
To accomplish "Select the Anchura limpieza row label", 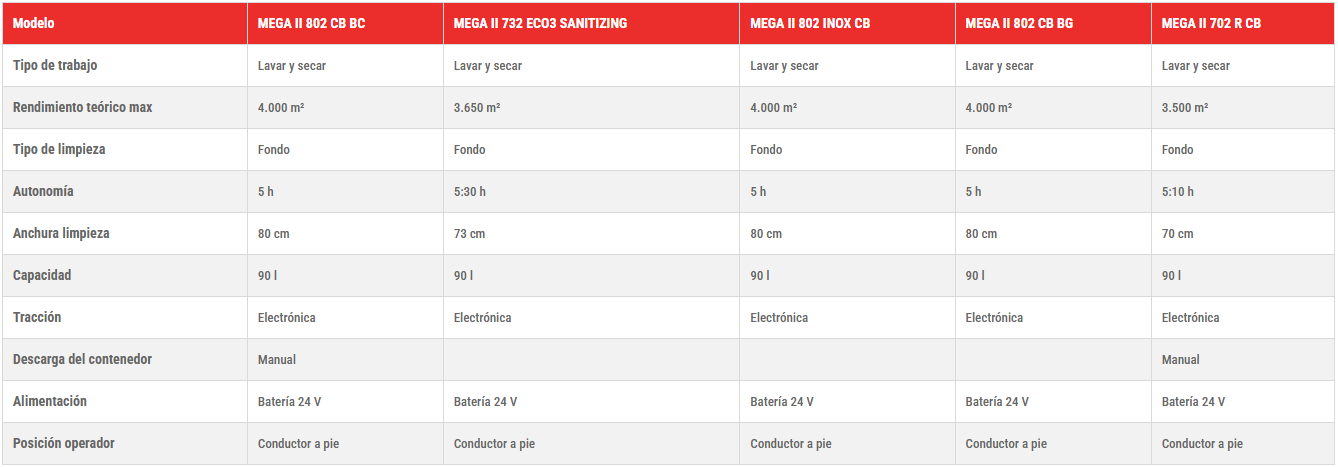I will [61, 233].
